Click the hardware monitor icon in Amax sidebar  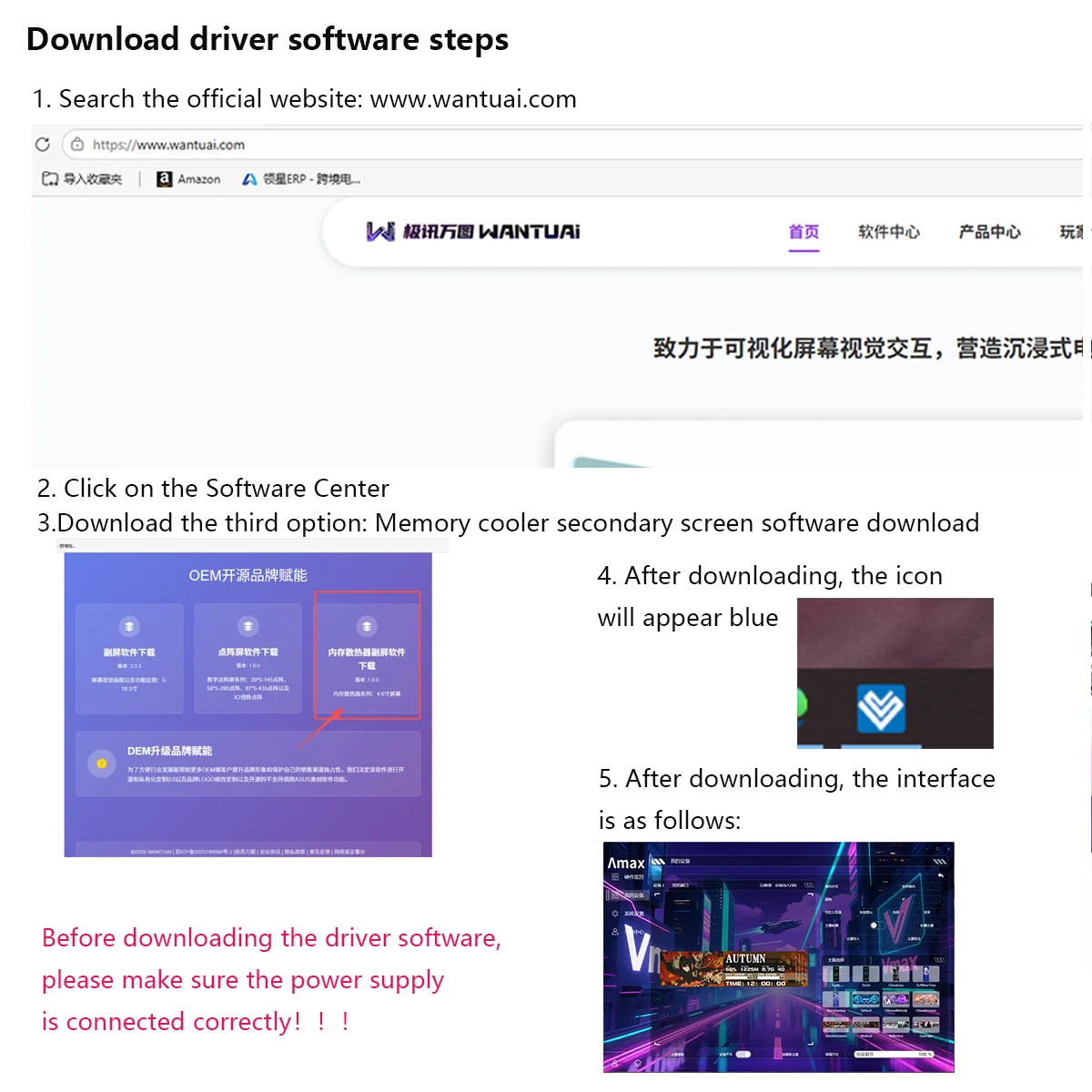coord(615,877)
